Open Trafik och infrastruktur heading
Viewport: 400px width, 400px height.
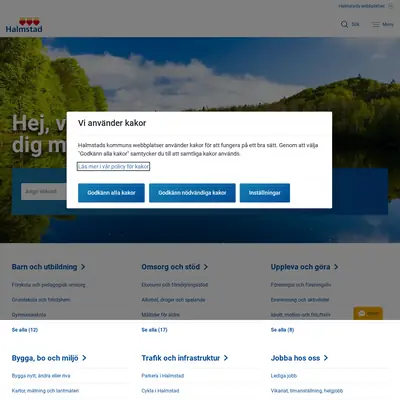pyautogui.click(x=181, y=358)
